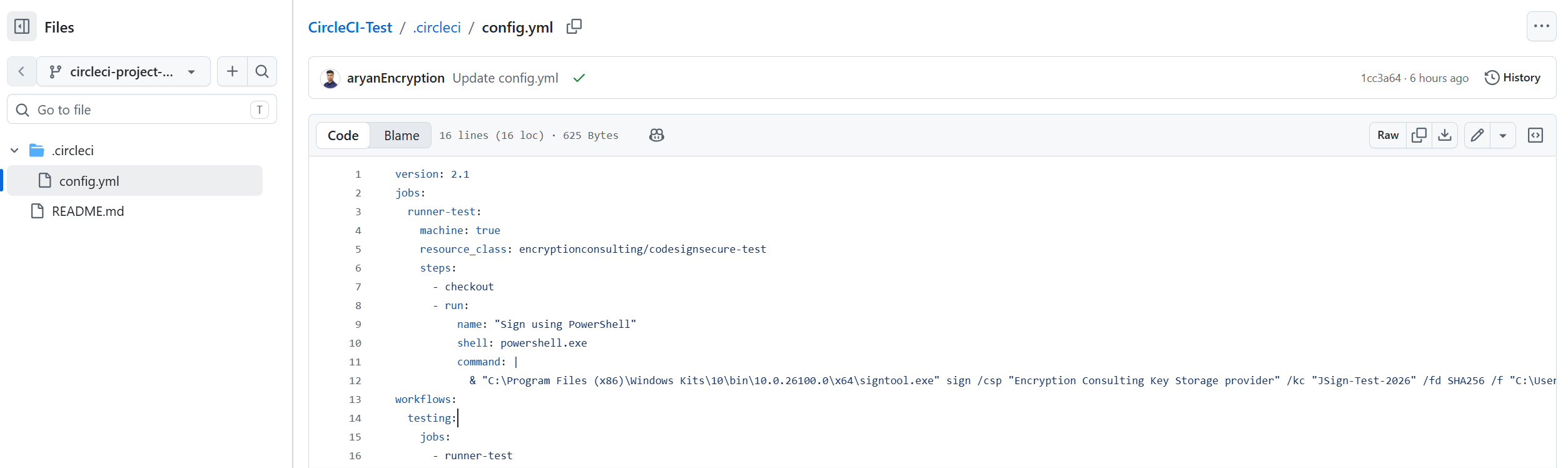
Task: Select line number 16
Action: [355, 456]
